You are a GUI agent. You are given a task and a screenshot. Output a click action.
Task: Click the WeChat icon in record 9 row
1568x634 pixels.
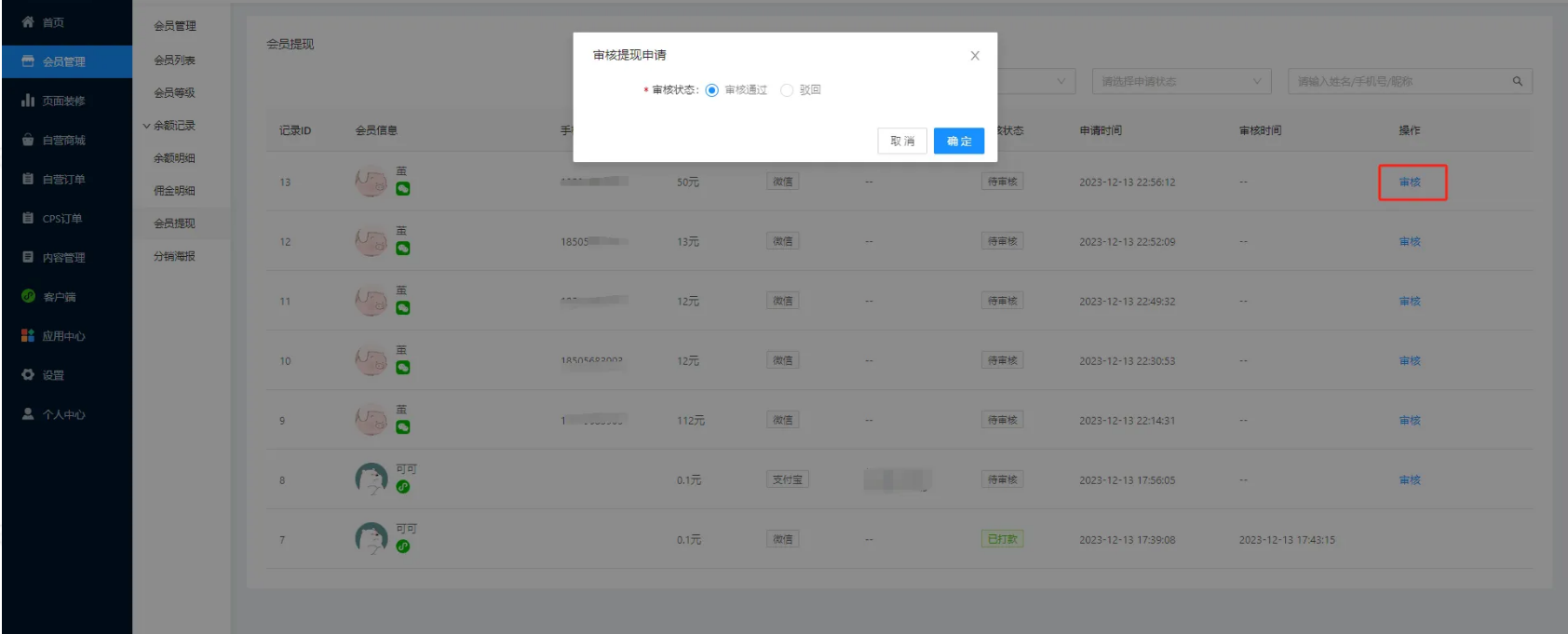(x=403, y=427)
